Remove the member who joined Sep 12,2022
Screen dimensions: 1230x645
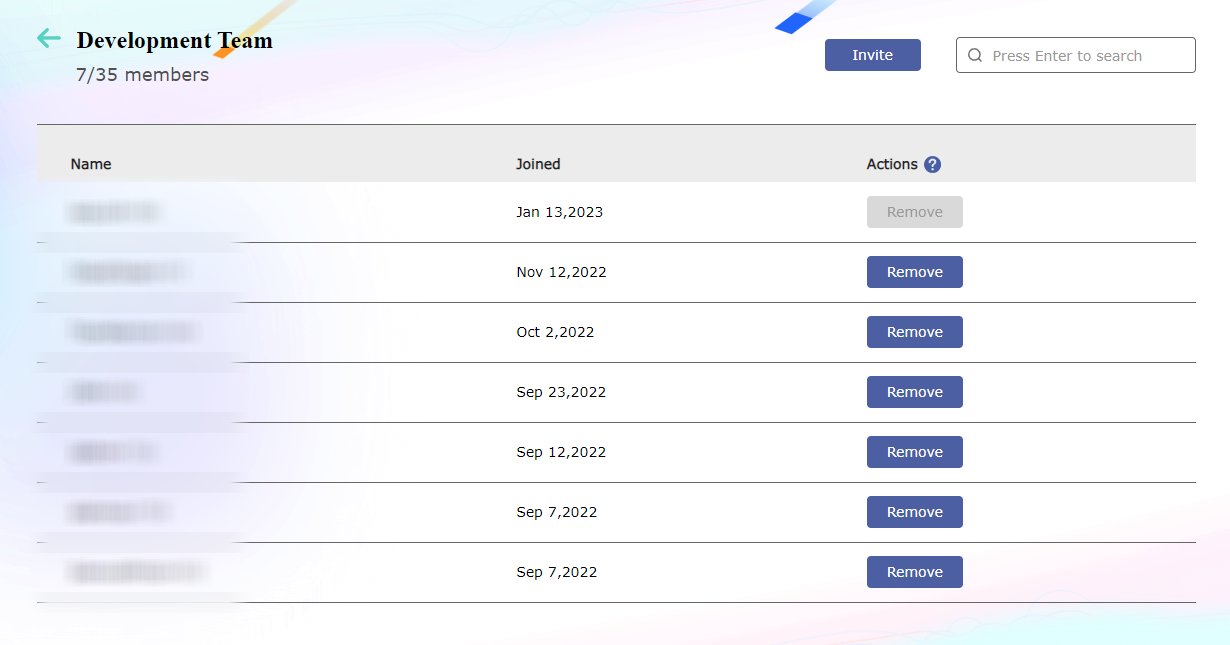(914, 452)
